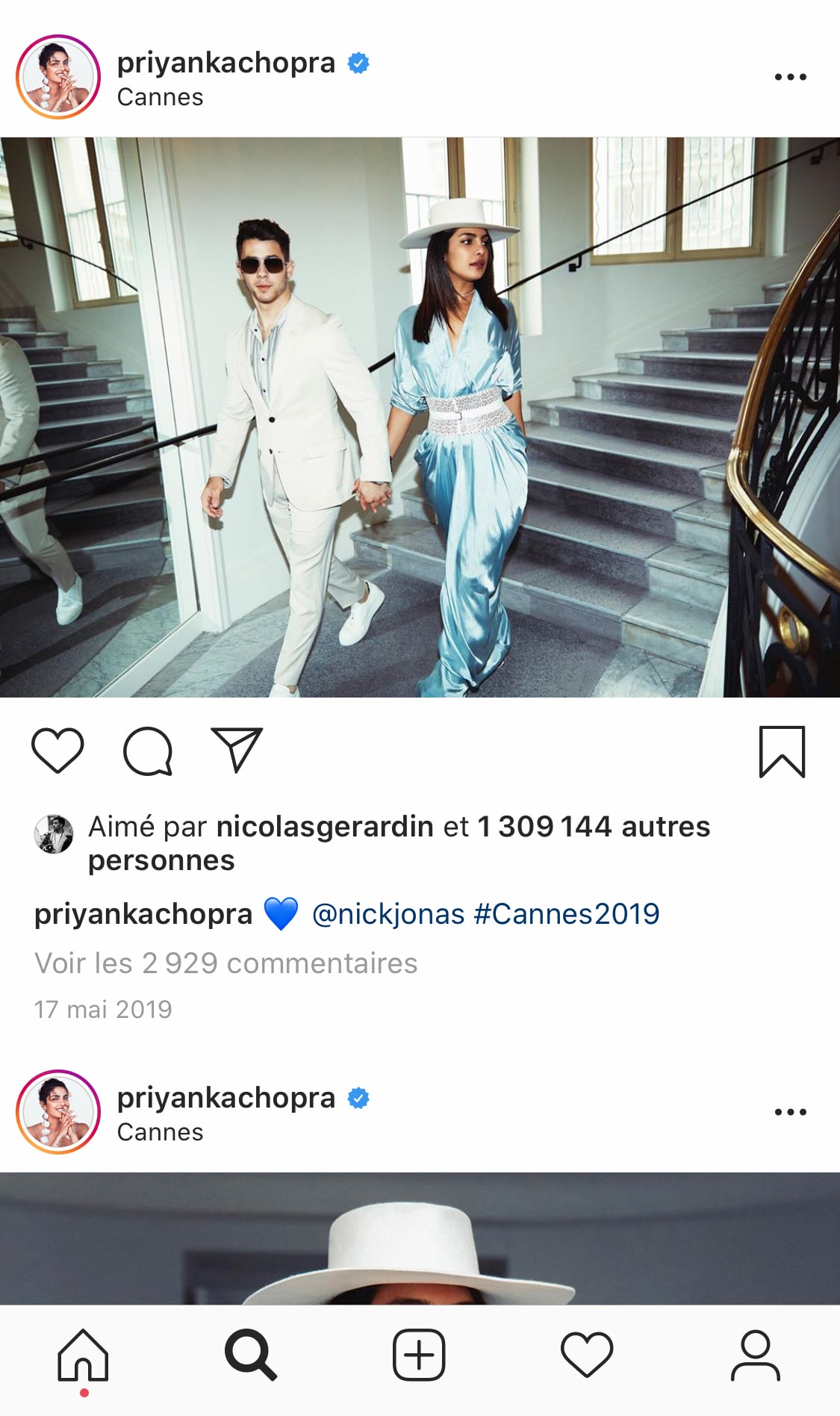Open priyankachopra username on second post

click(x=226, y=1098)
